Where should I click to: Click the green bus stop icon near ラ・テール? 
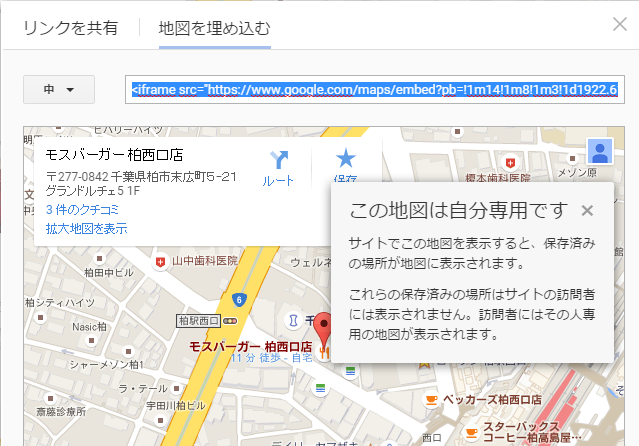[321, 388]
